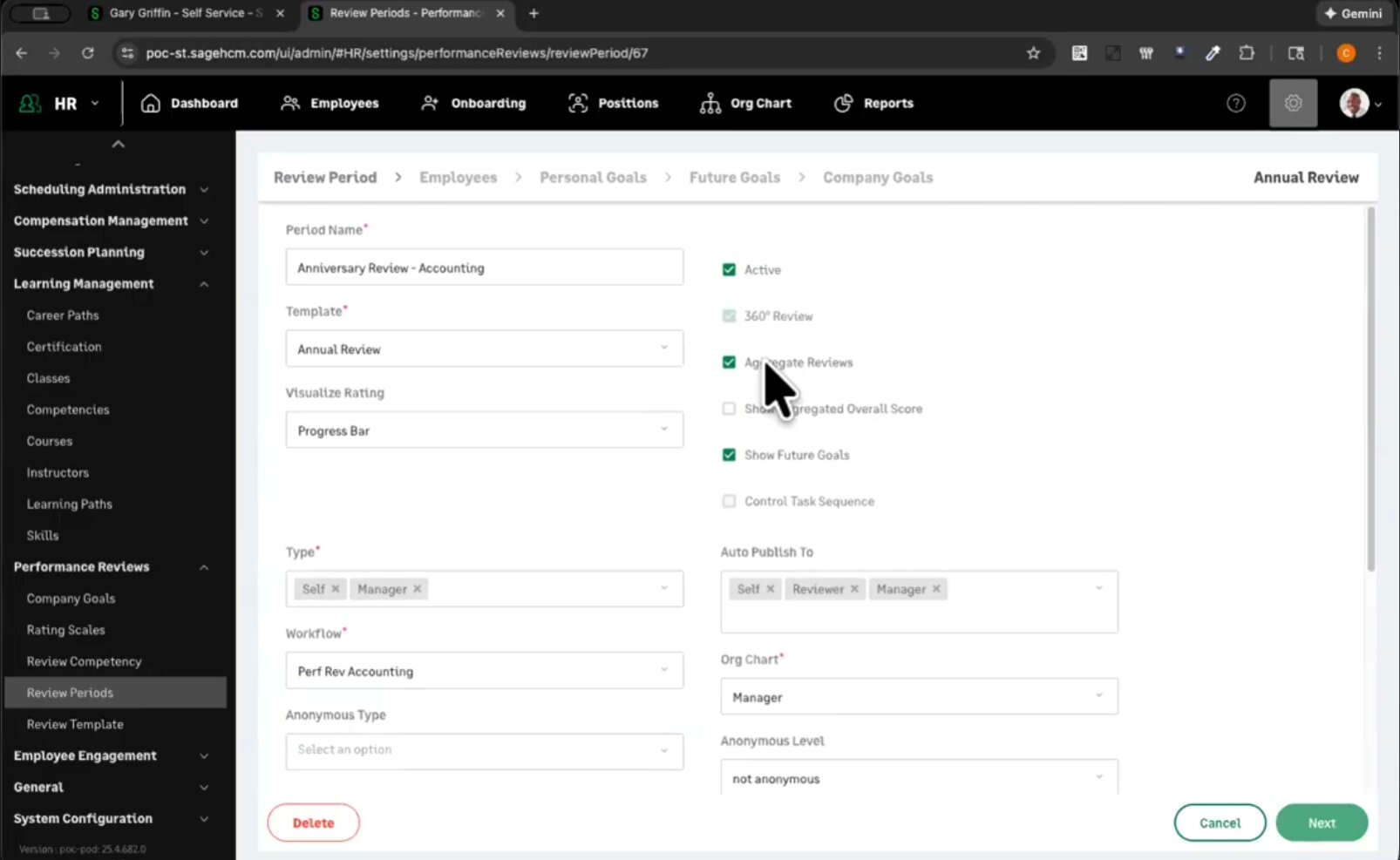Go to the Company Goals wizard step
The height and width of the screenshot is (860, 1400).
click(878, 178)
